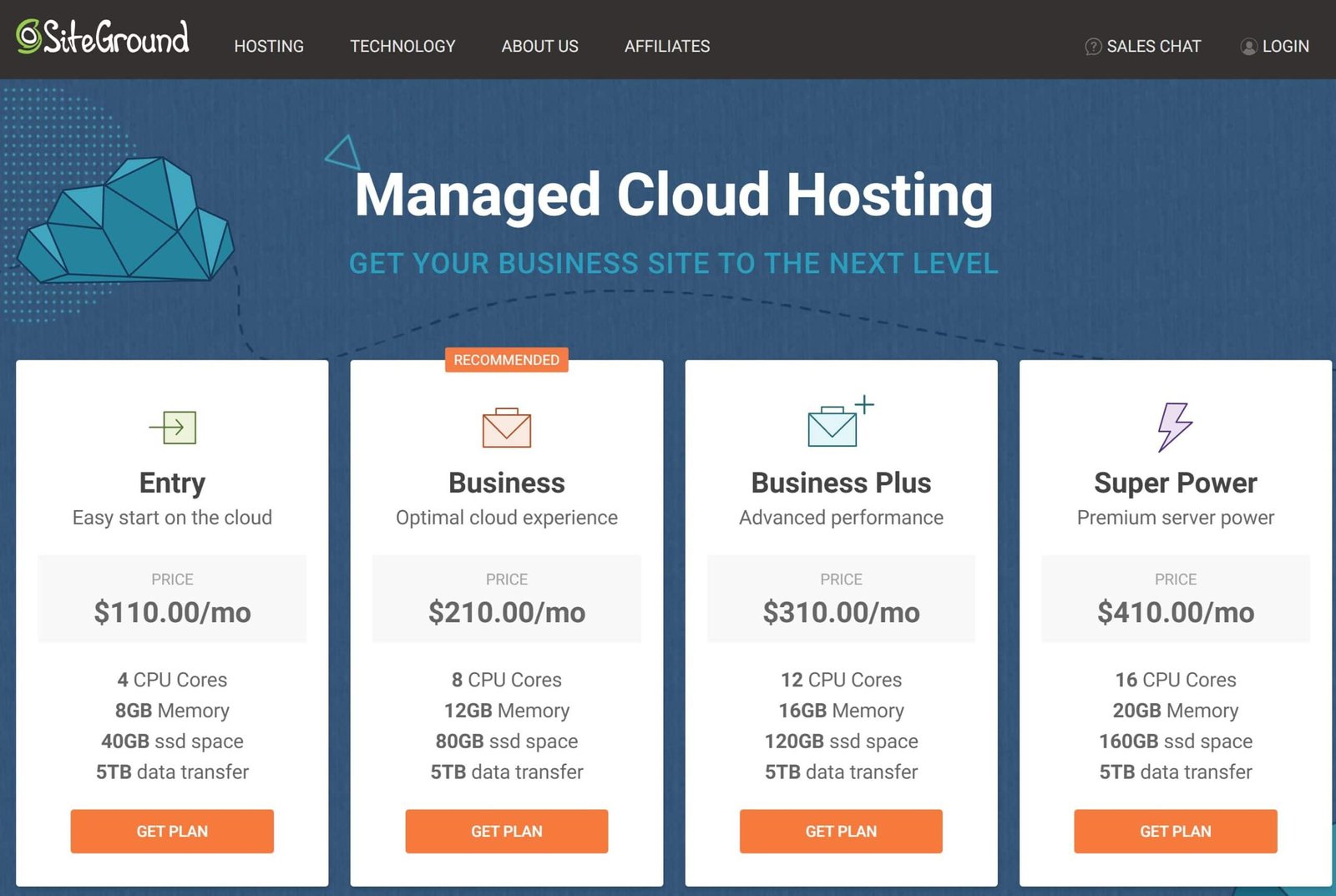This screenshot has width=1336, height=896.
Task: Click the Entry plan arrow-box icon
Action: pyautogui.click(x=172, y=428)
